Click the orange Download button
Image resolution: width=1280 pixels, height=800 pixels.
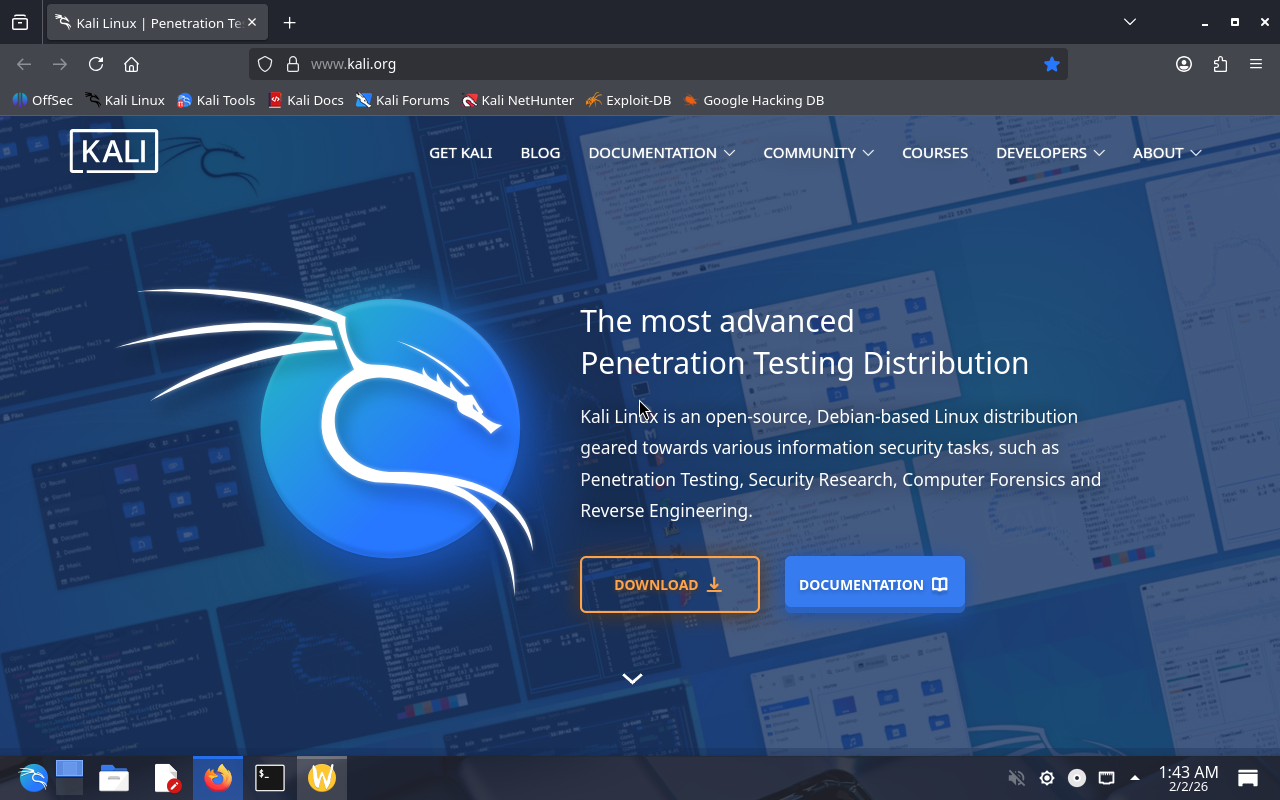[669, 584]
